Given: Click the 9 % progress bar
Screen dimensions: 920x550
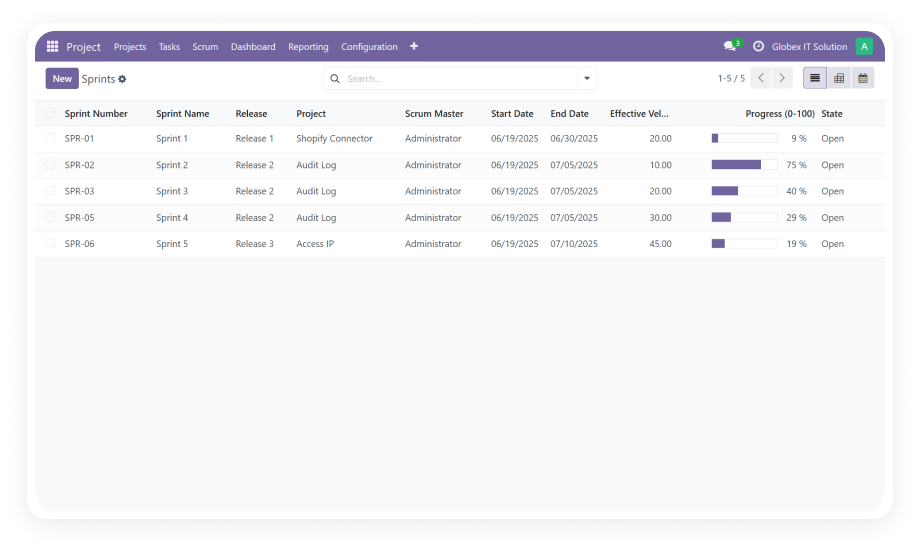Looking at the screenshot, I should coord(744,139).
